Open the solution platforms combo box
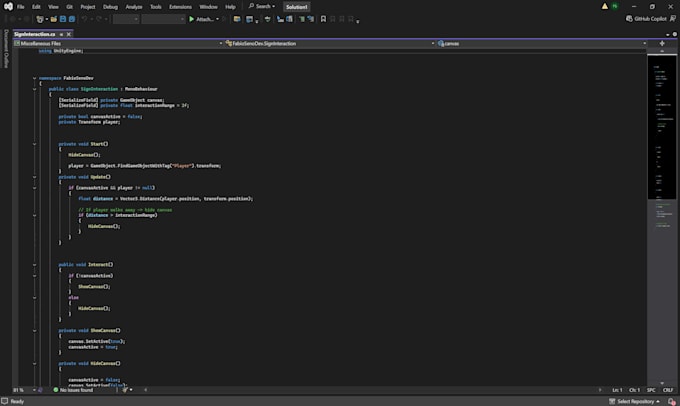Screen dimensions: 680x406 tap(163, 19)
